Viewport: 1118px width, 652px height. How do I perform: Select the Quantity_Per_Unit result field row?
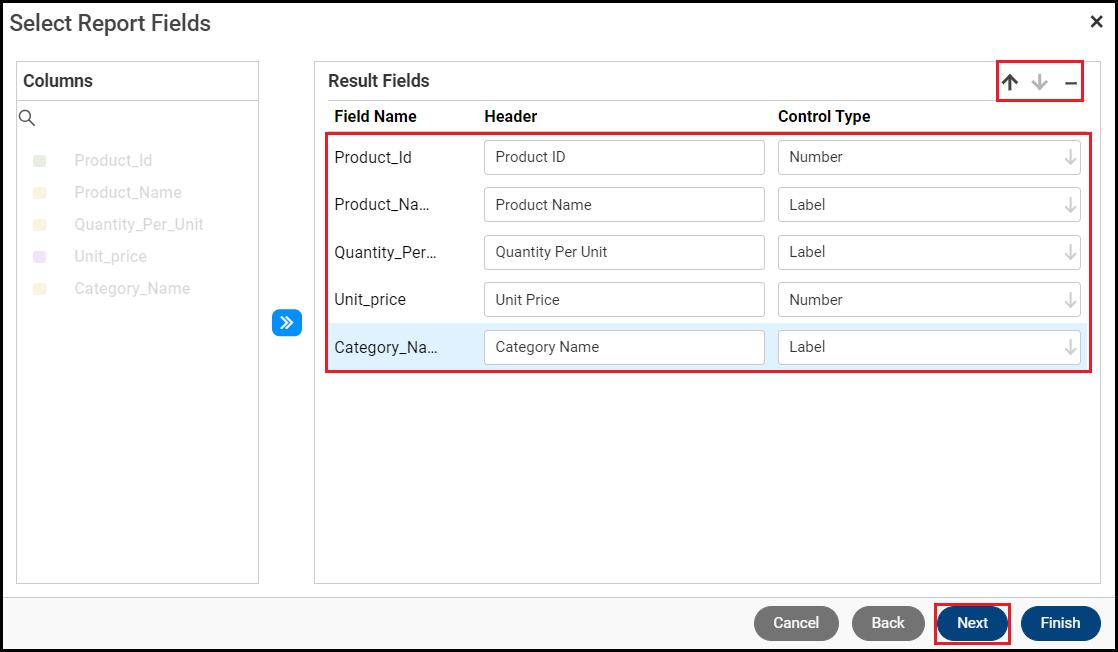(x=386, y=252)
